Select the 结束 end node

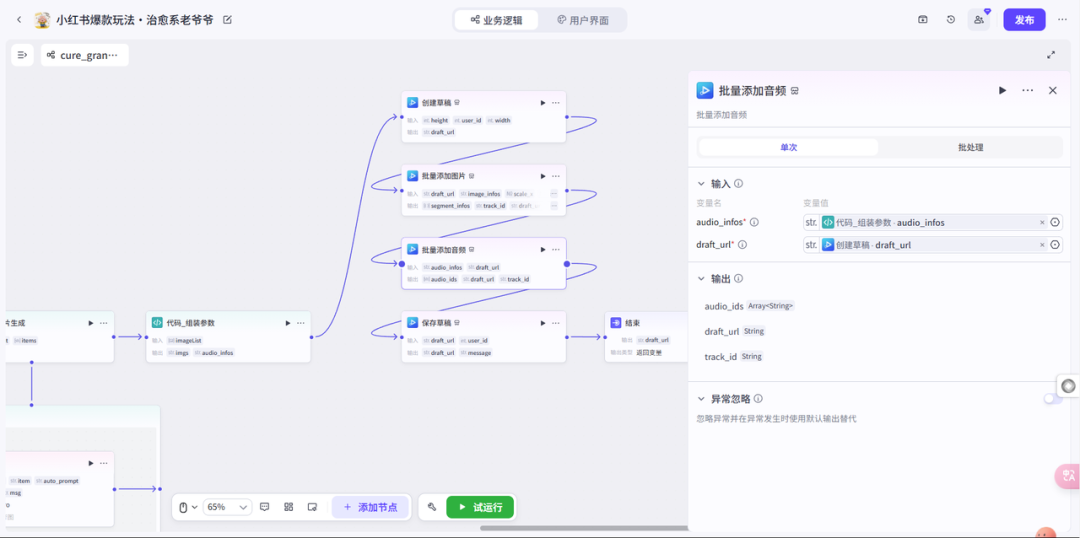click(646, 337)
